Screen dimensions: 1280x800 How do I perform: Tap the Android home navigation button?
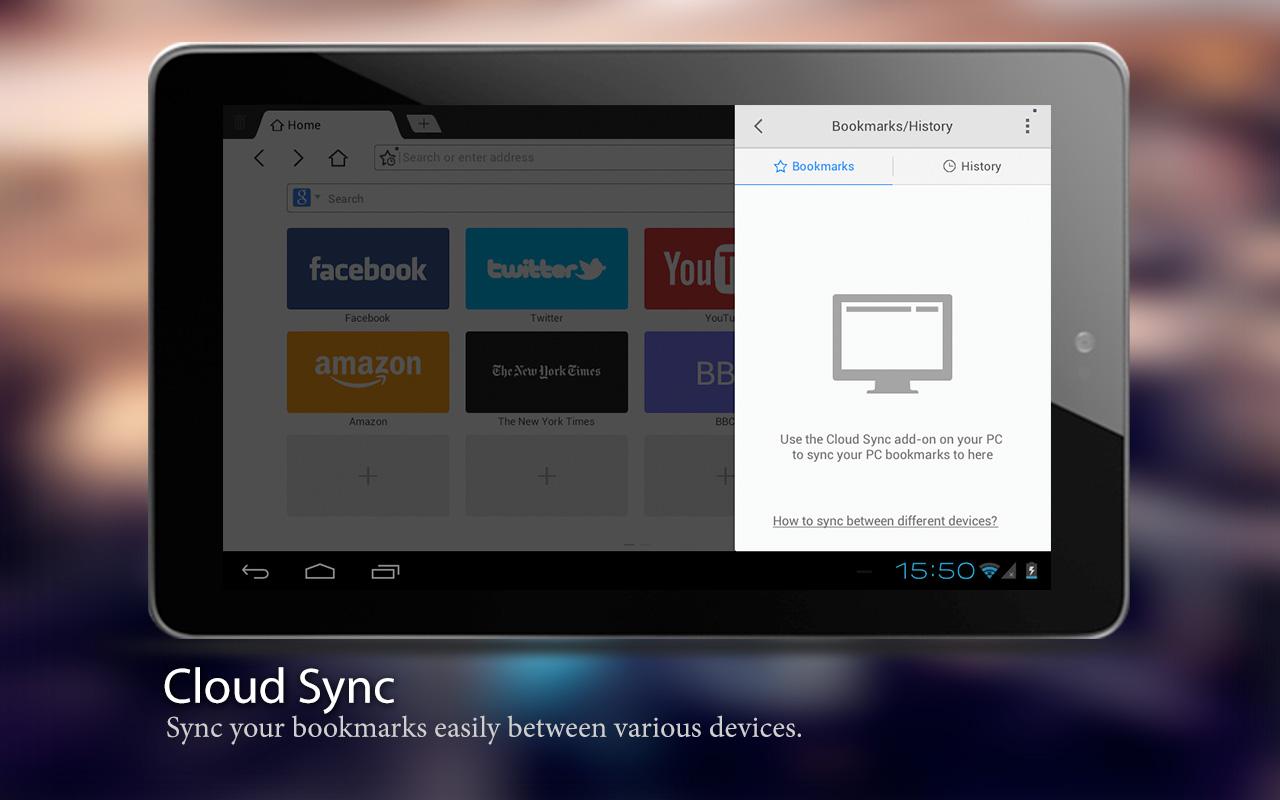pyautogui.click(x=320, y=572)
